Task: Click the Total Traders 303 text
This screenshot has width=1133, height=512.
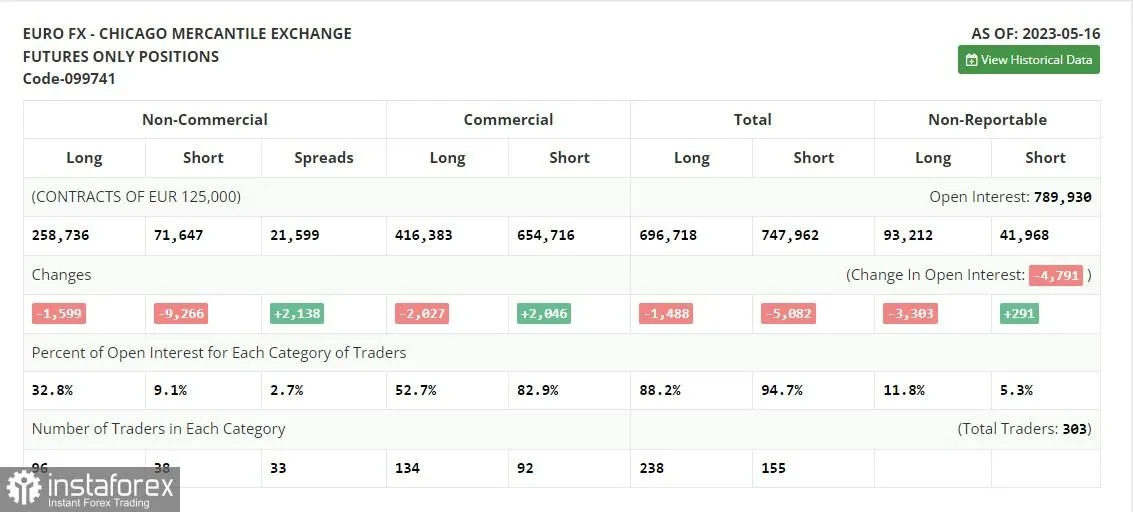Action: [x=1025, y=429]
